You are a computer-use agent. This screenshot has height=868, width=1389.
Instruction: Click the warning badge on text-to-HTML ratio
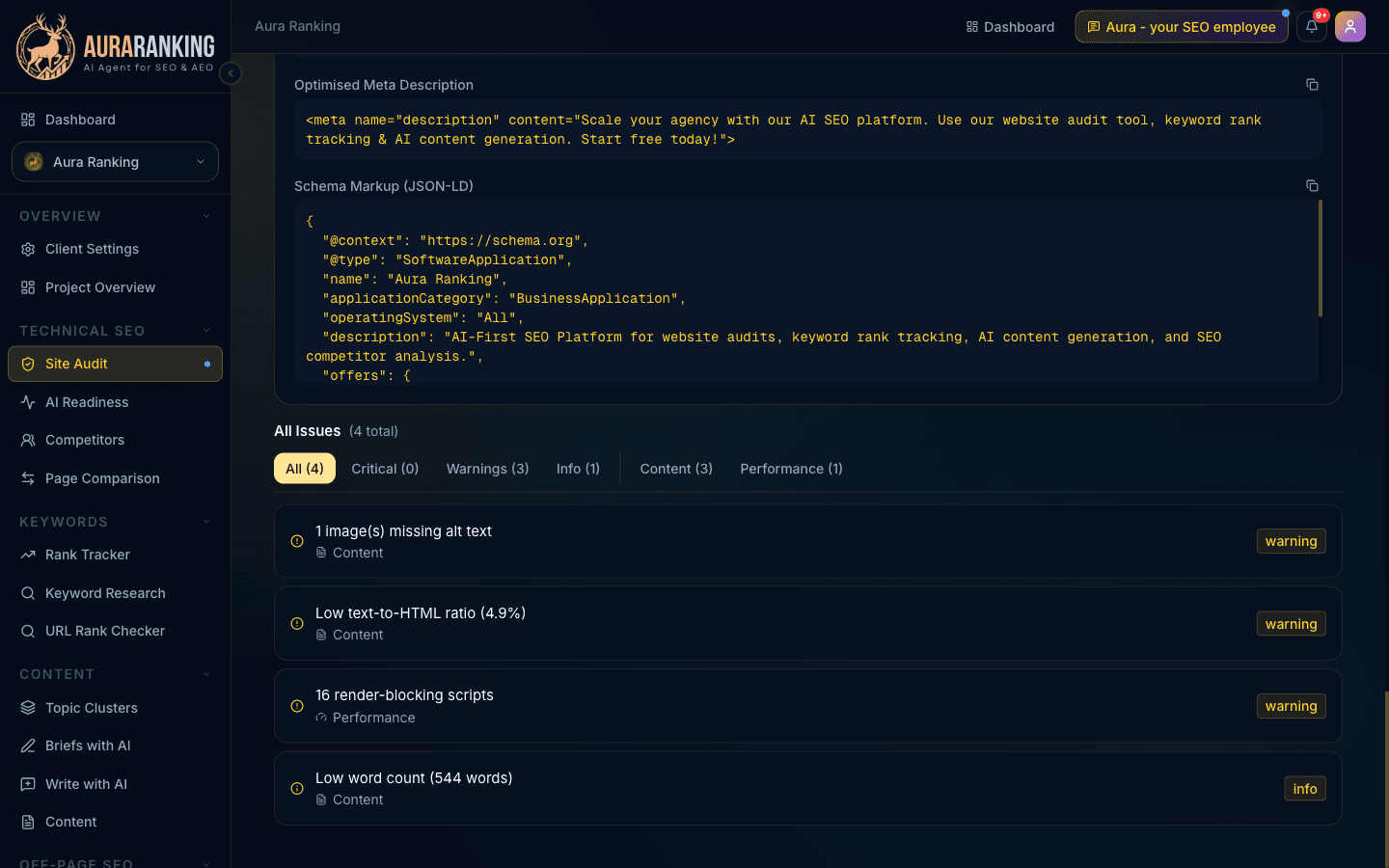click(1292, 624)
